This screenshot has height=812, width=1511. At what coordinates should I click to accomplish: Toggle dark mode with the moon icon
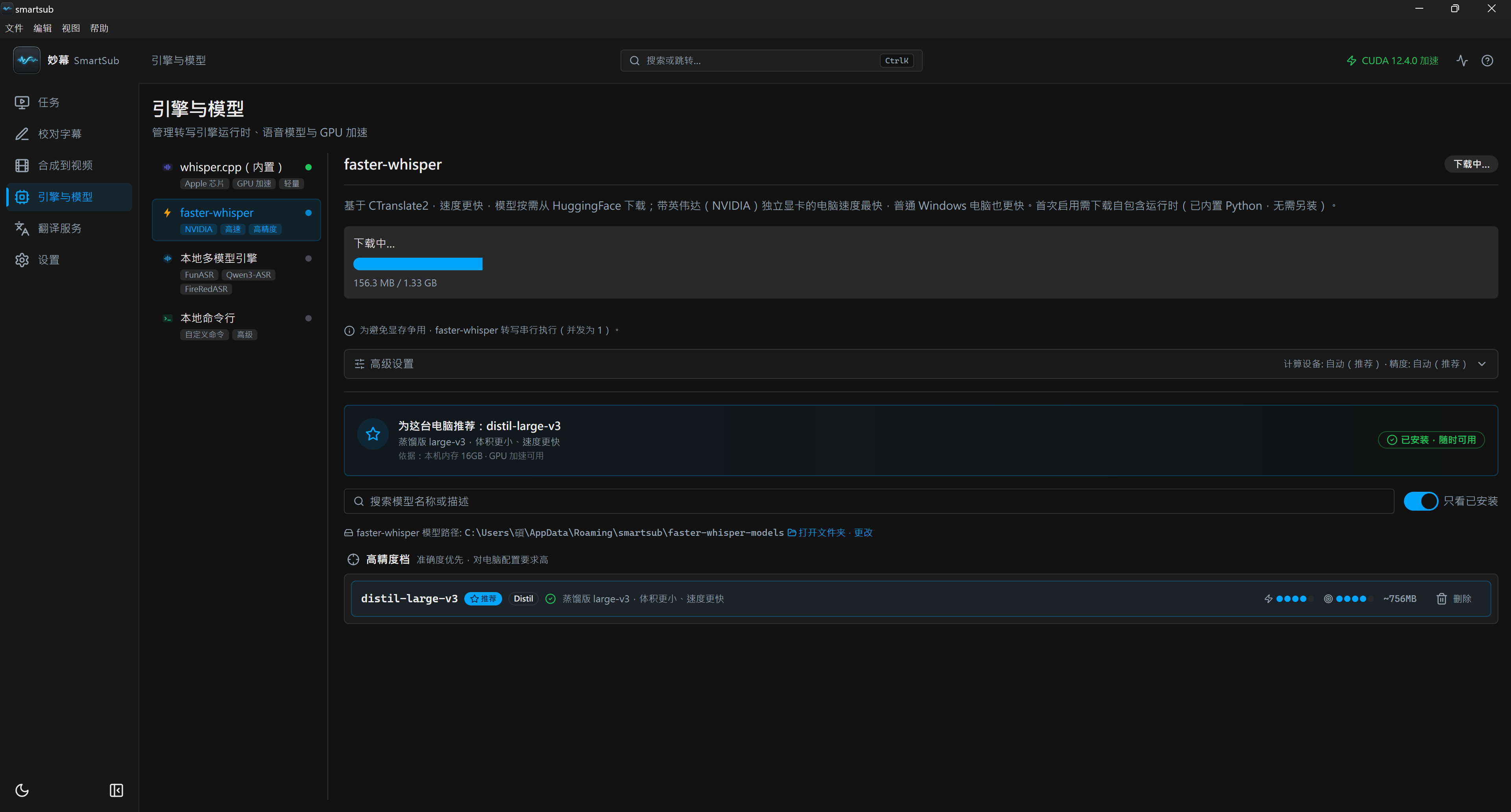point(22,790)
